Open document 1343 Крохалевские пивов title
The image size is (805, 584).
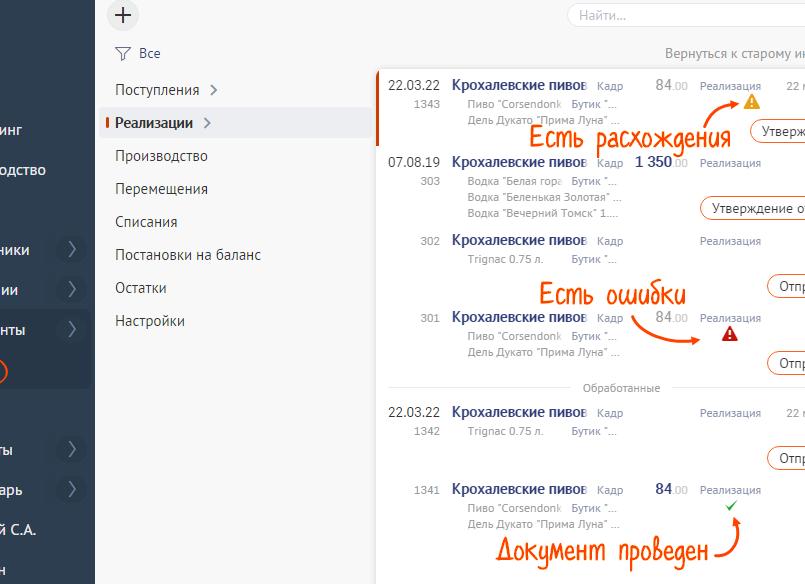[519, 85]
